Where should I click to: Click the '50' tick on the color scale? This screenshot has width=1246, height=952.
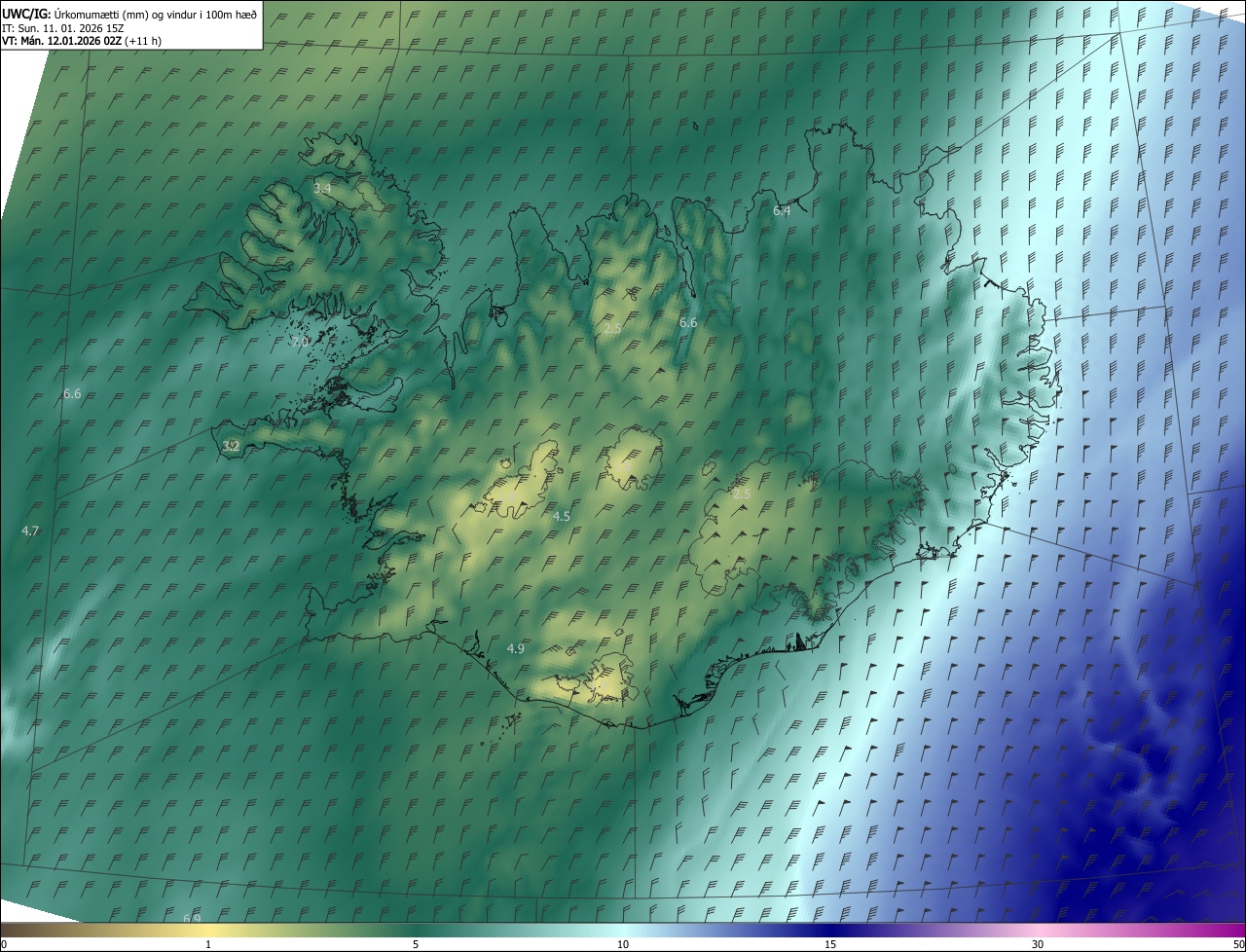(1238, 944)
